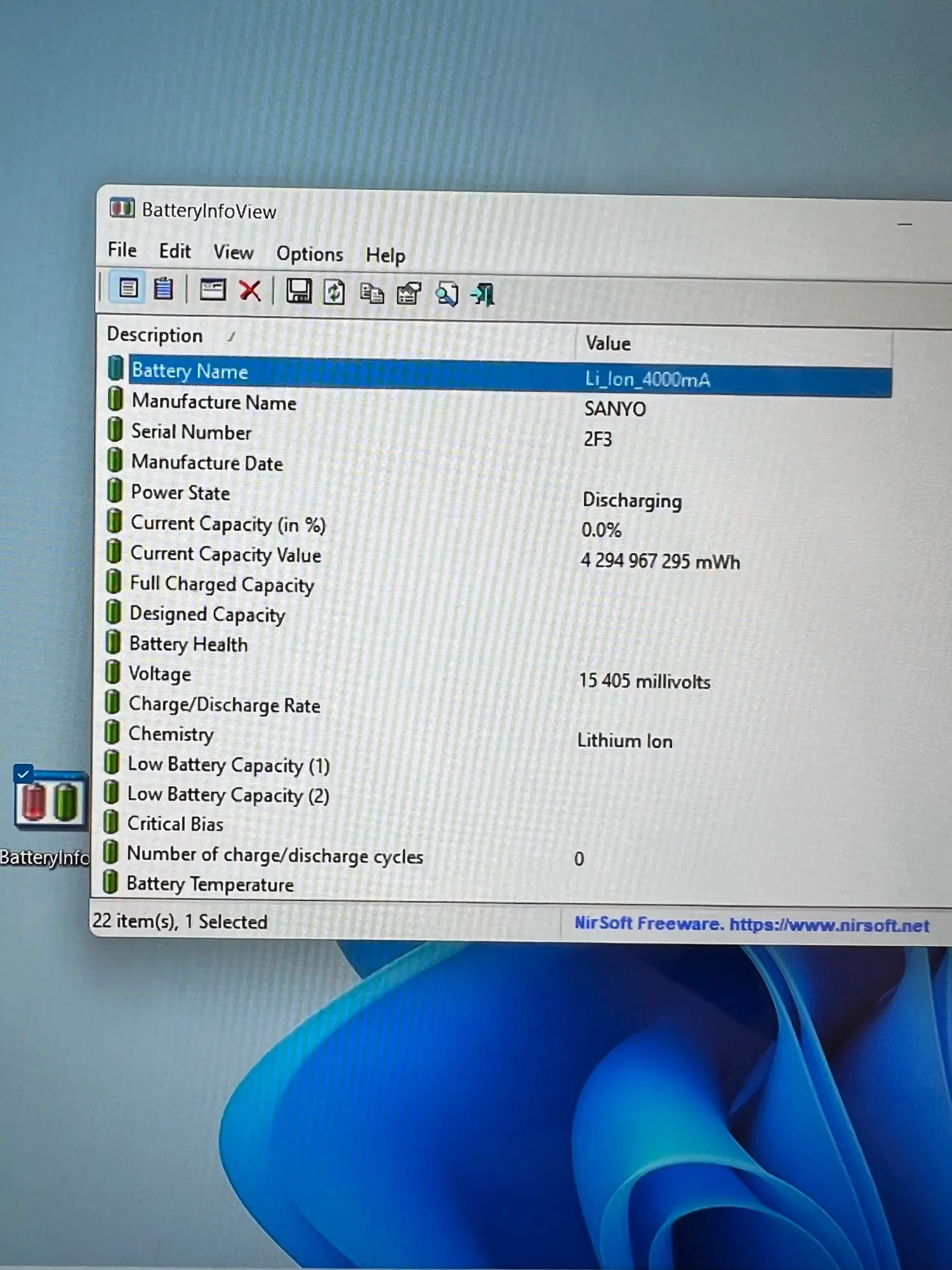Click the battery icon beside Designed Capacity
The width and height of the screenshot is (952, 1270).
(x=114, y=612)
